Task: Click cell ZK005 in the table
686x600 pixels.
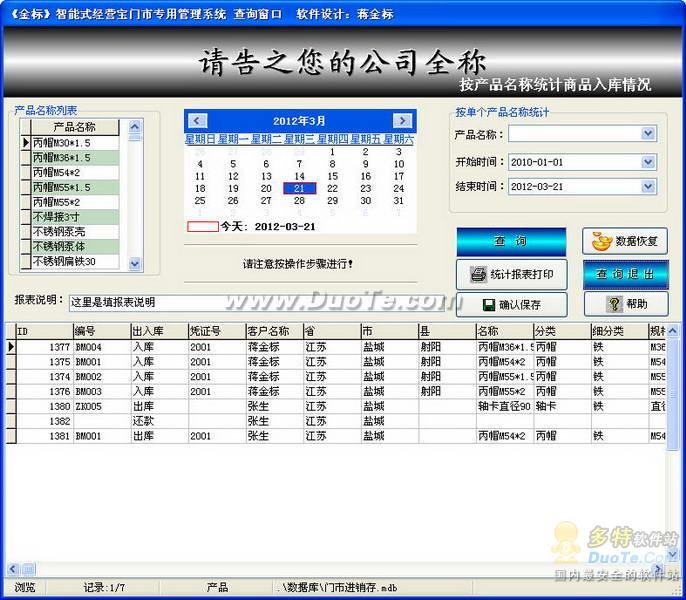Action: 102,407
